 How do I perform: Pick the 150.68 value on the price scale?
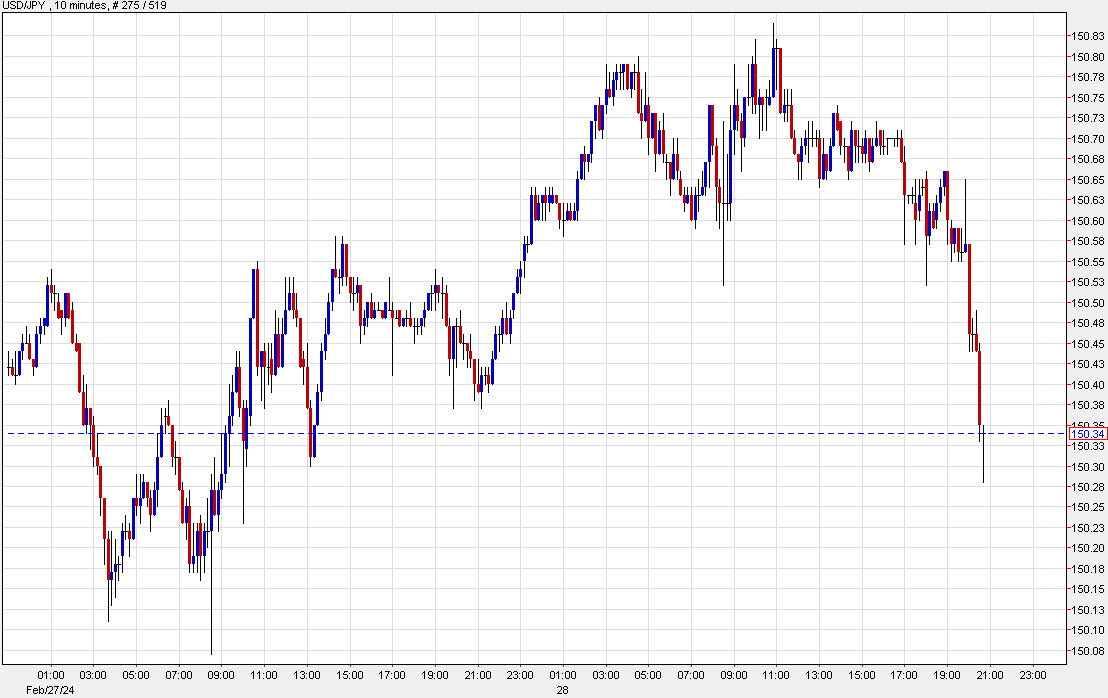(x=1088, y=159)
